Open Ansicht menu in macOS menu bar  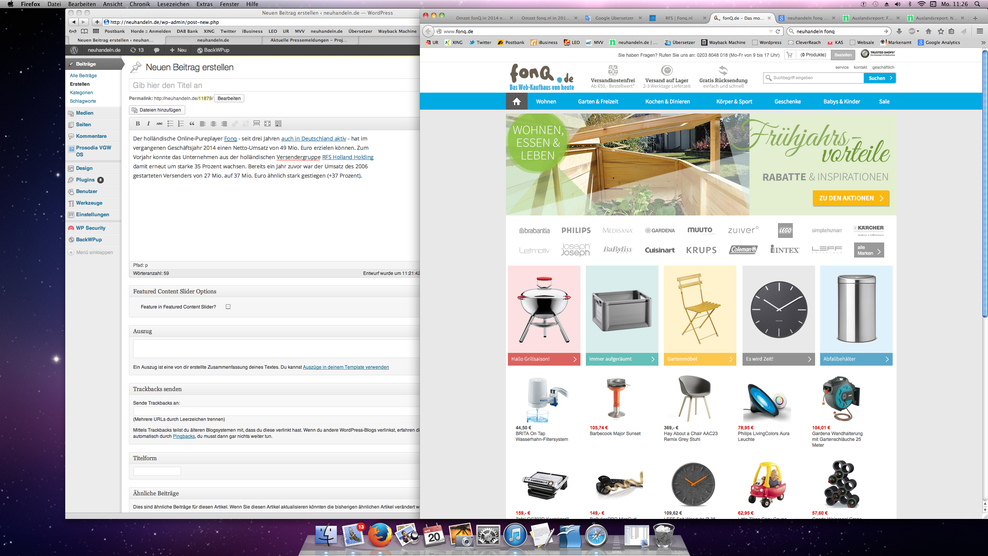click(113, 4)
